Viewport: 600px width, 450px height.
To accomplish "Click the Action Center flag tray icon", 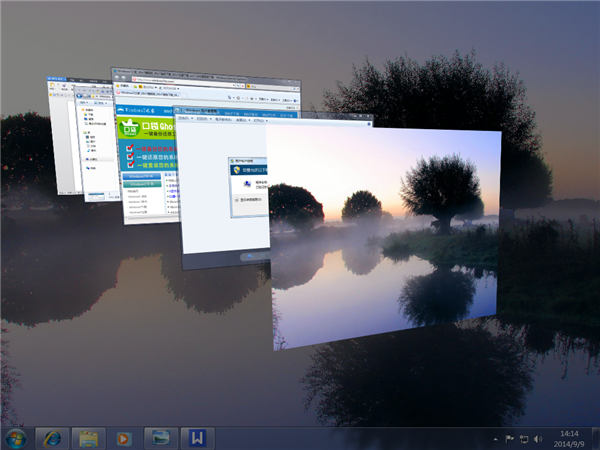I will [x=509, y=438].
